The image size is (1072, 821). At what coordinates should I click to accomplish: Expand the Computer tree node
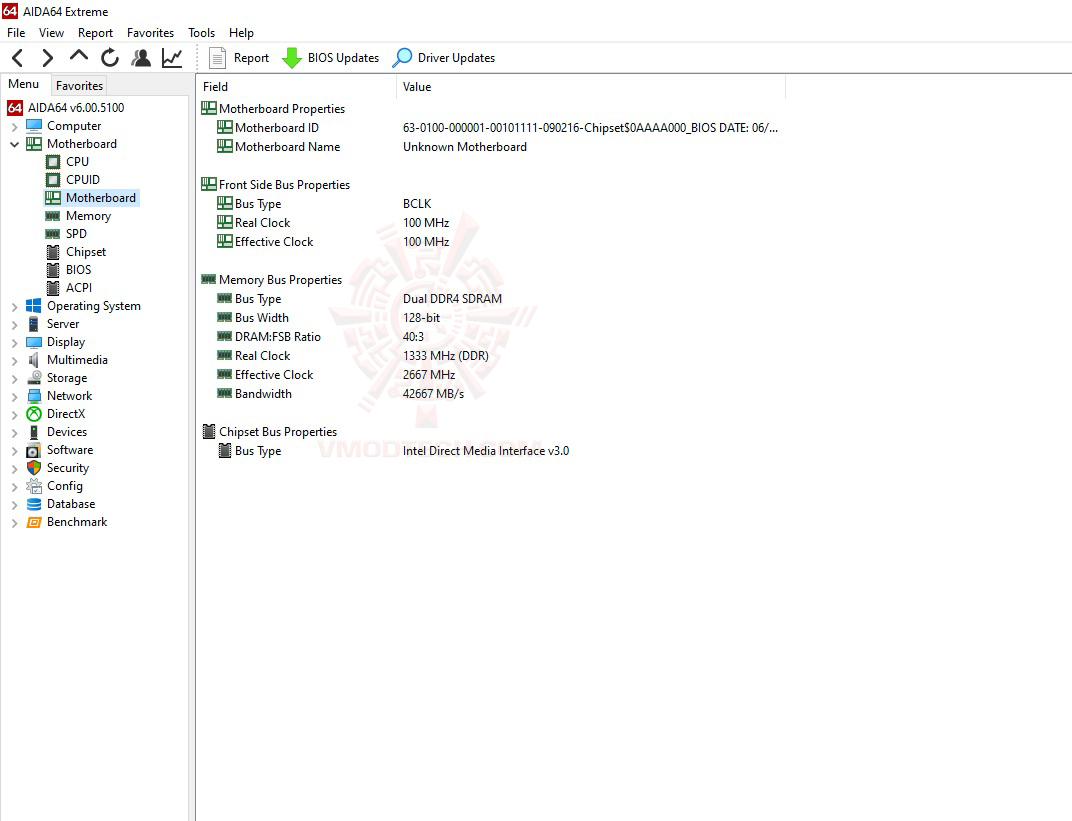pyautogui.click(x=14, y=125)
